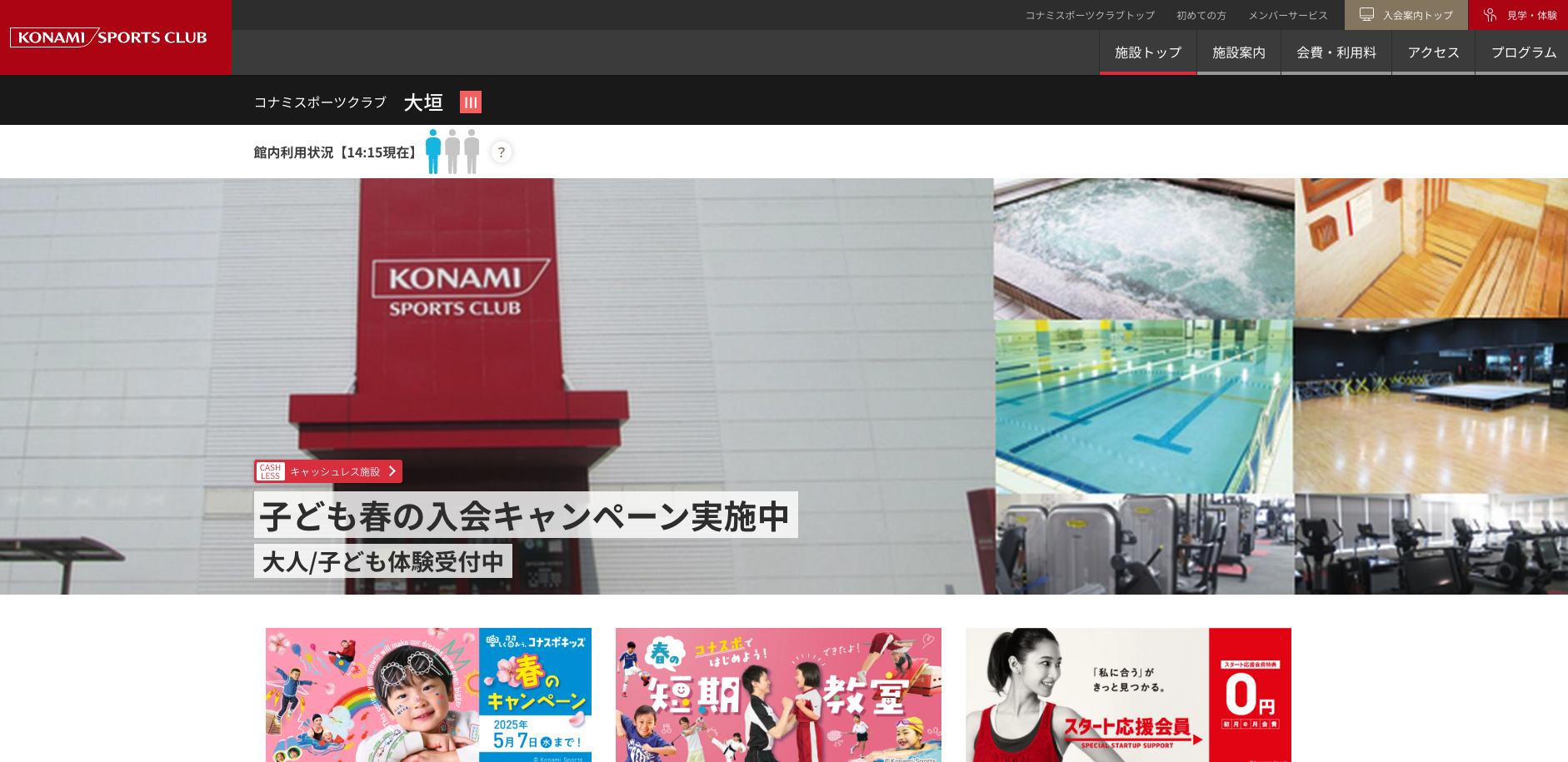Open the spring kids campaign banner
Viewport: 1568px width, 762px height.
coord(428,695)
